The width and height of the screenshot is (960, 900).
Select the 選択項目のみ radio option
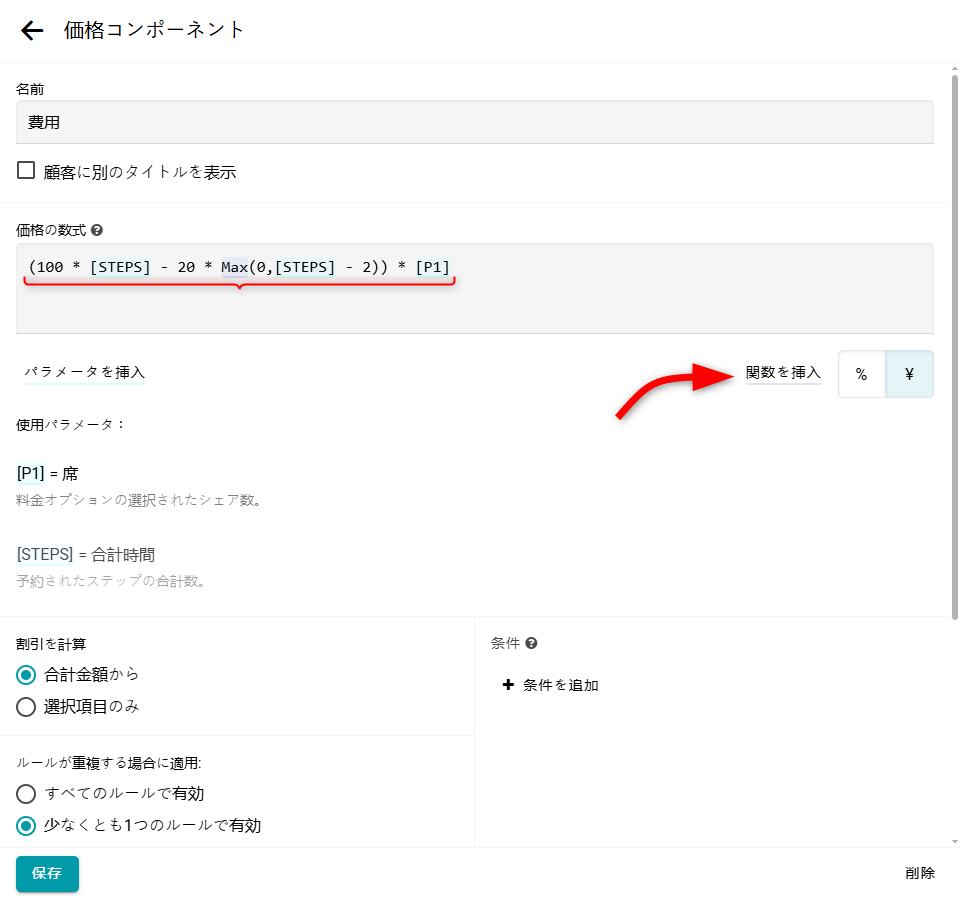coord(26,707)
